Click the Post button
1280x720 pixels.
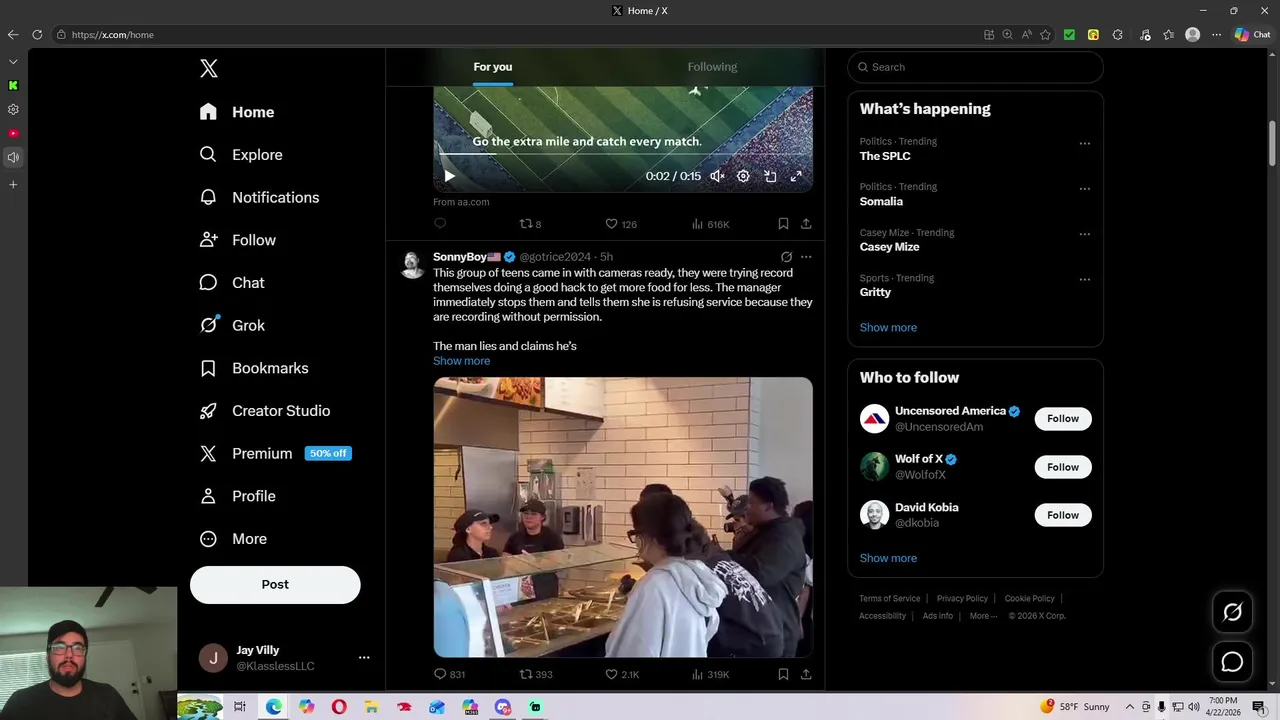(275, 585)
